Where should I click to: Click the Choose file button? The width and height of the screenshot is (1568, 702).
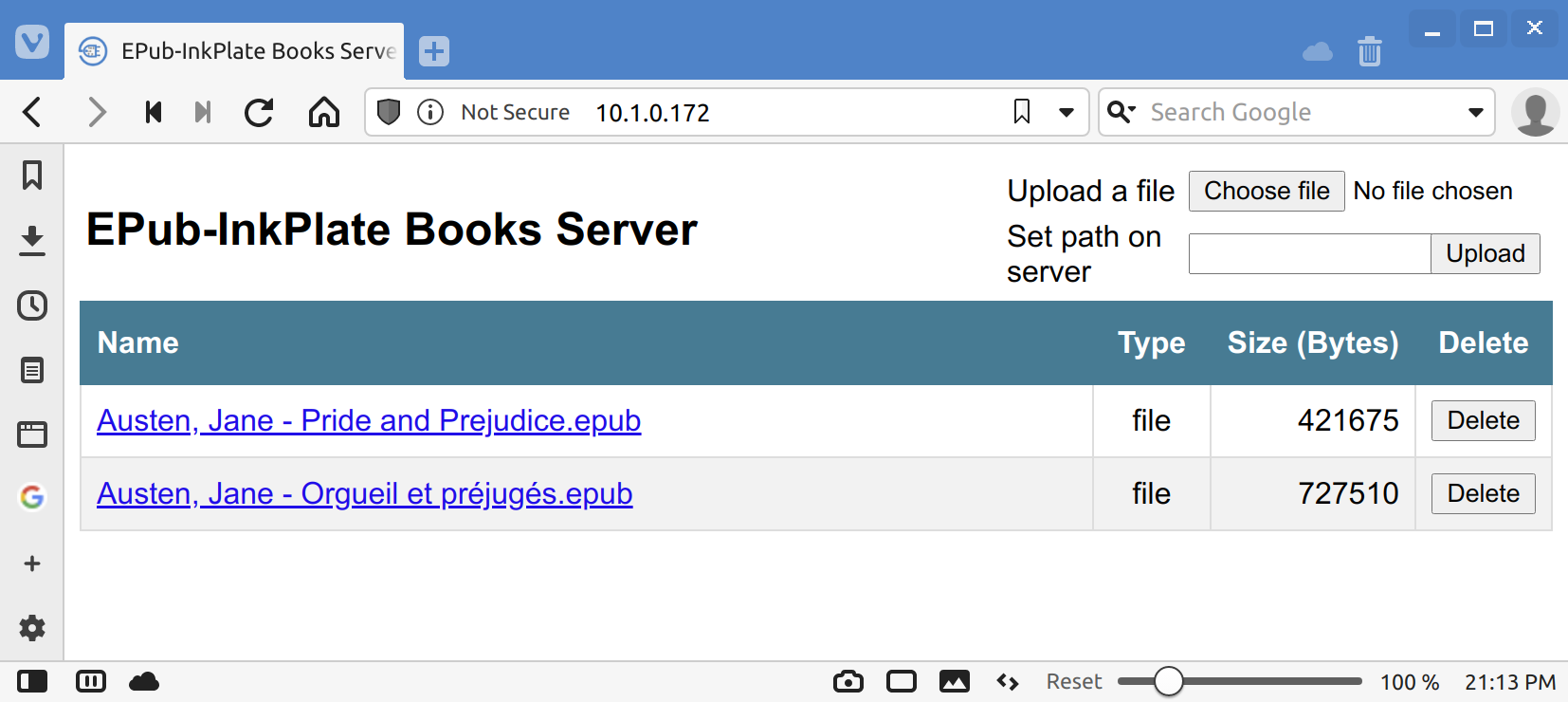pos(1267,191)
